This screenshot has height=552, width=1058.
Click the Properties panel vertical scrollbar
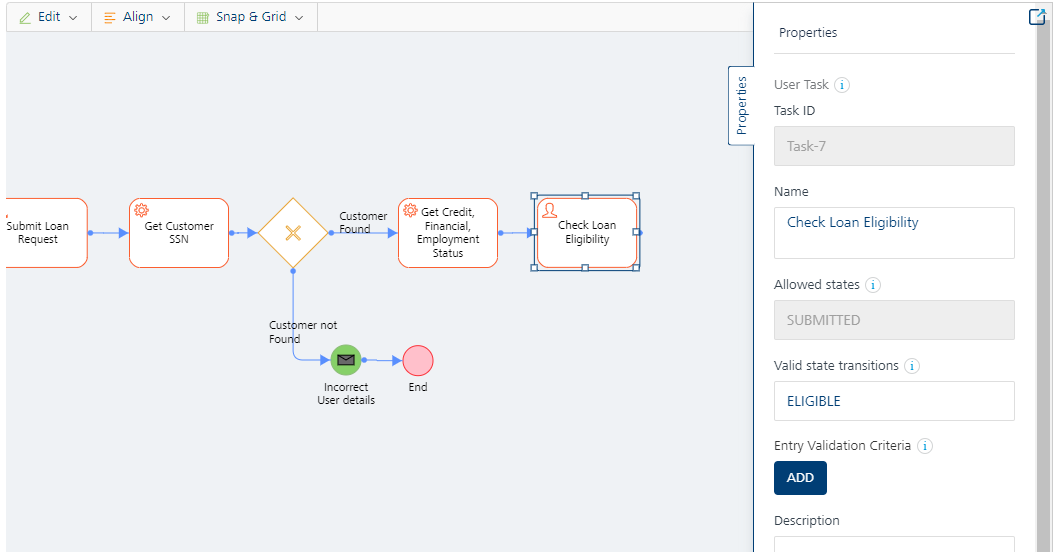coord(1042,283)
